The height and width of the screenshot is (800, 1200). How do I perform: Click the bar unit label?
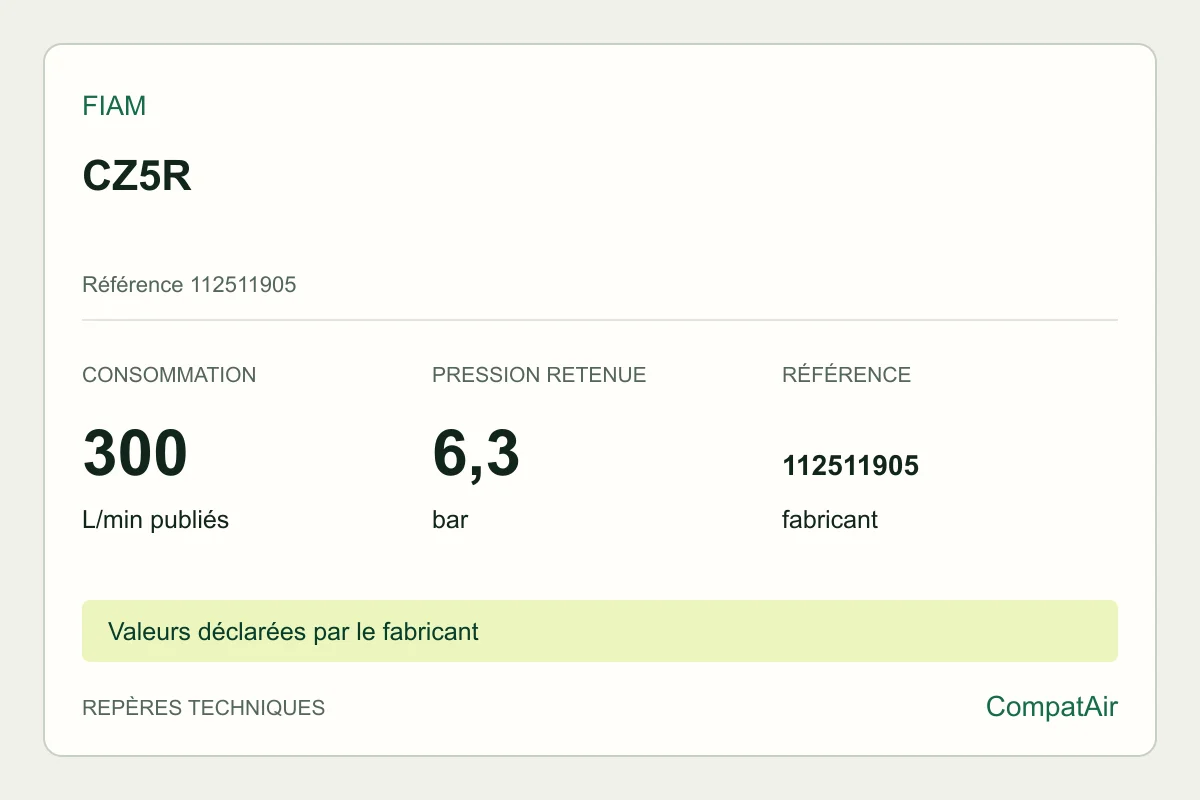(450, 520)
